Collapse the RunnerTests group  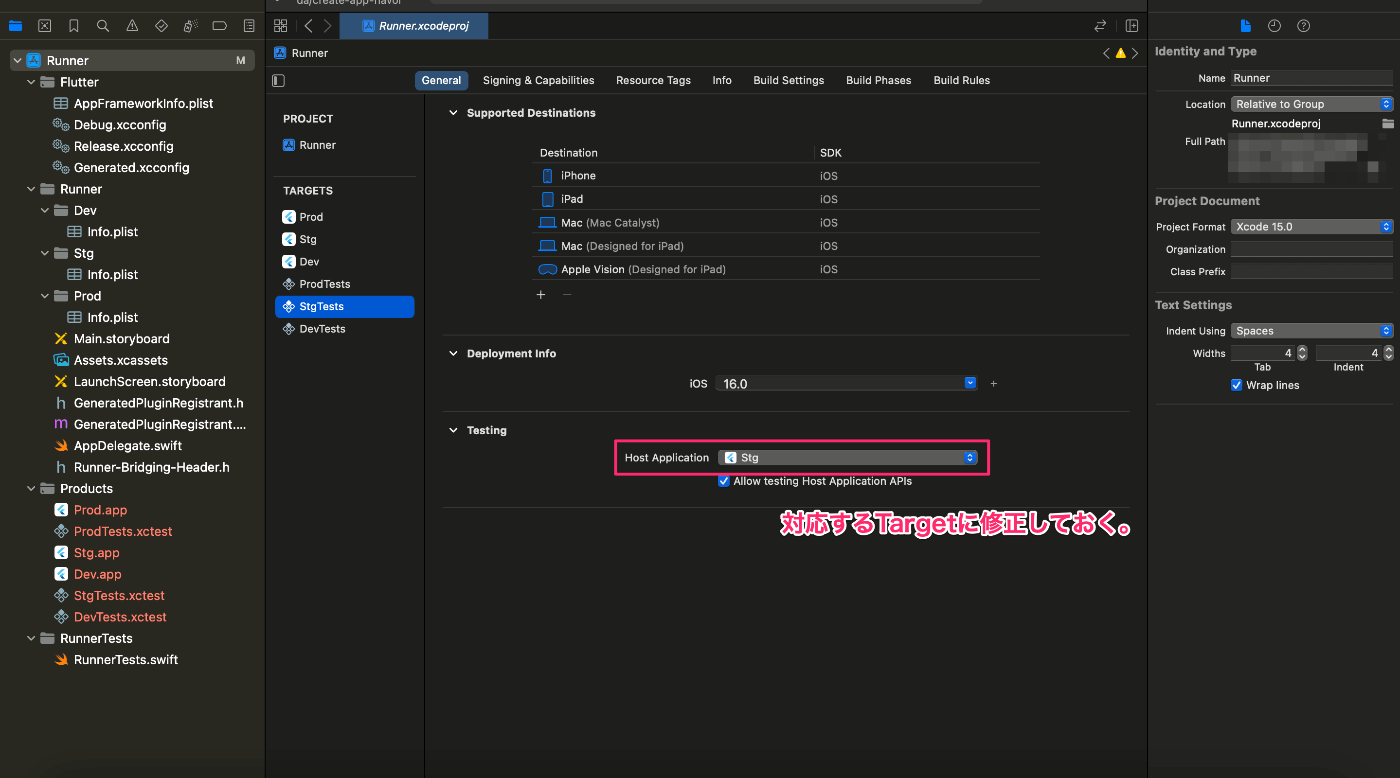pos(31,639)
